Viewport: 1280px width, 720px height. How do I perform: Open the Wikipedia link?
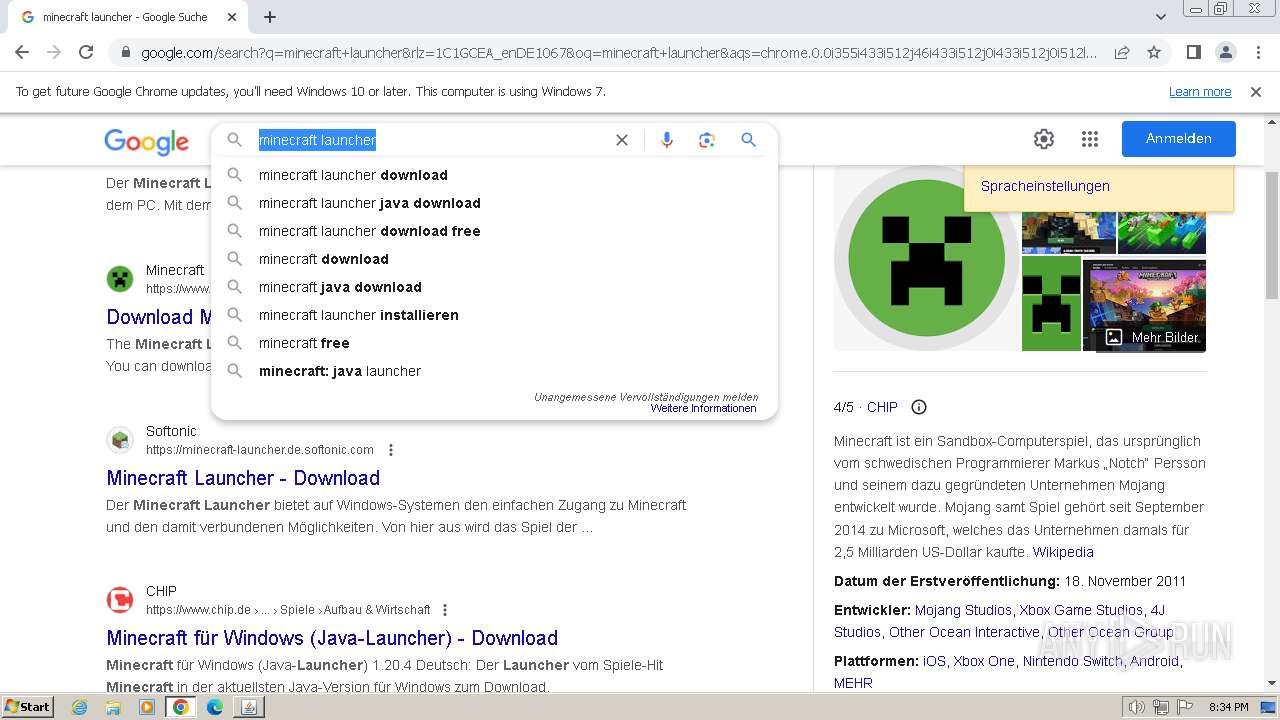(1063, 552)
